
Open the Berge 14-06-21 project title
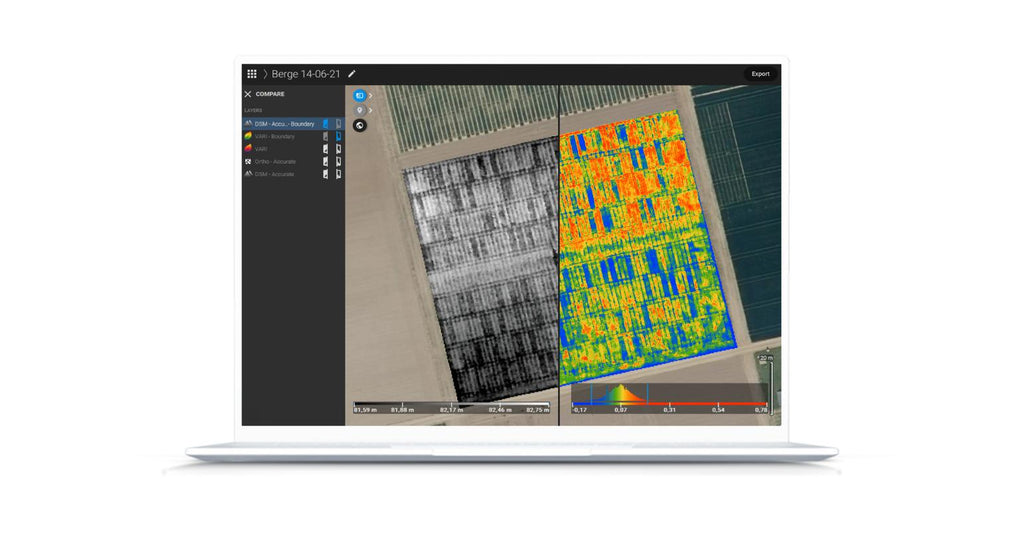(306, 74)
